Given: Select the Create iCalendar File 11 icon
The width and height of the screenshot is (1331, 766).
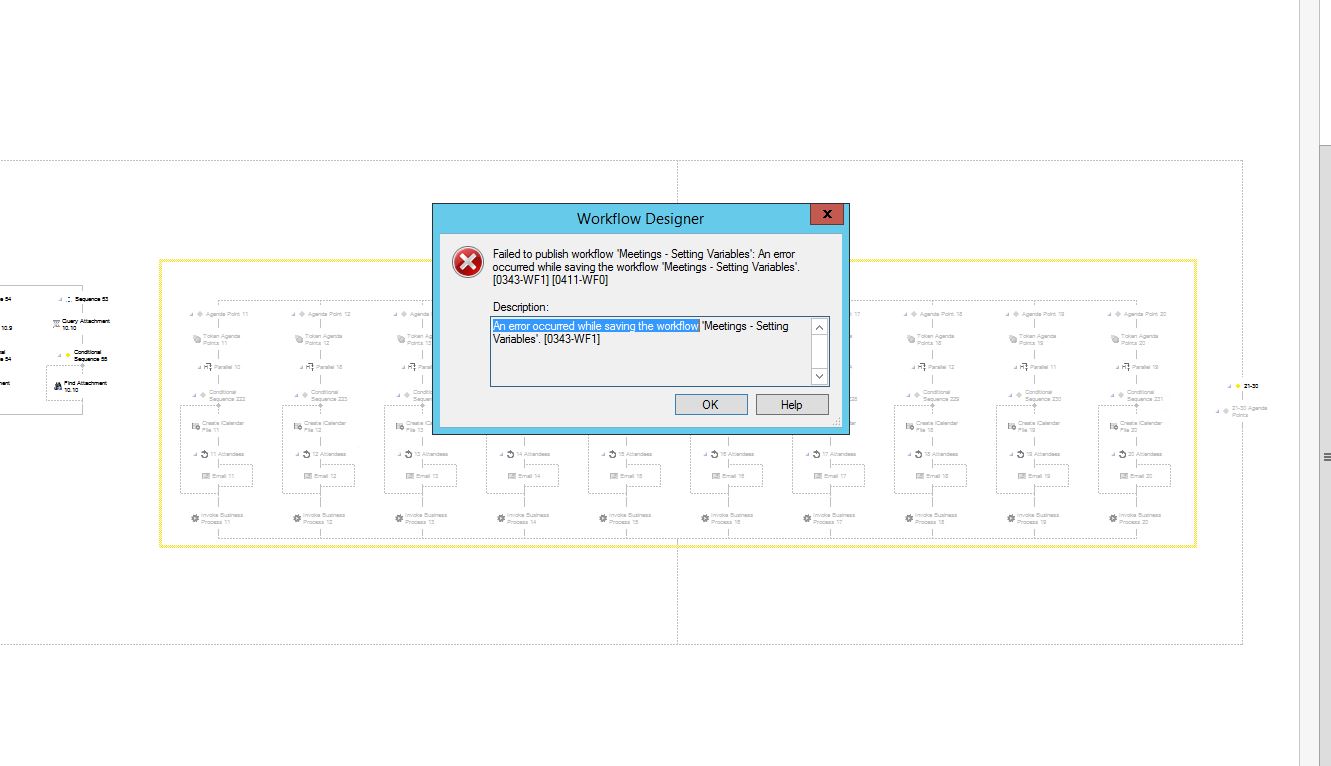Looking at the screenshot, I should [x=196, y=426].
